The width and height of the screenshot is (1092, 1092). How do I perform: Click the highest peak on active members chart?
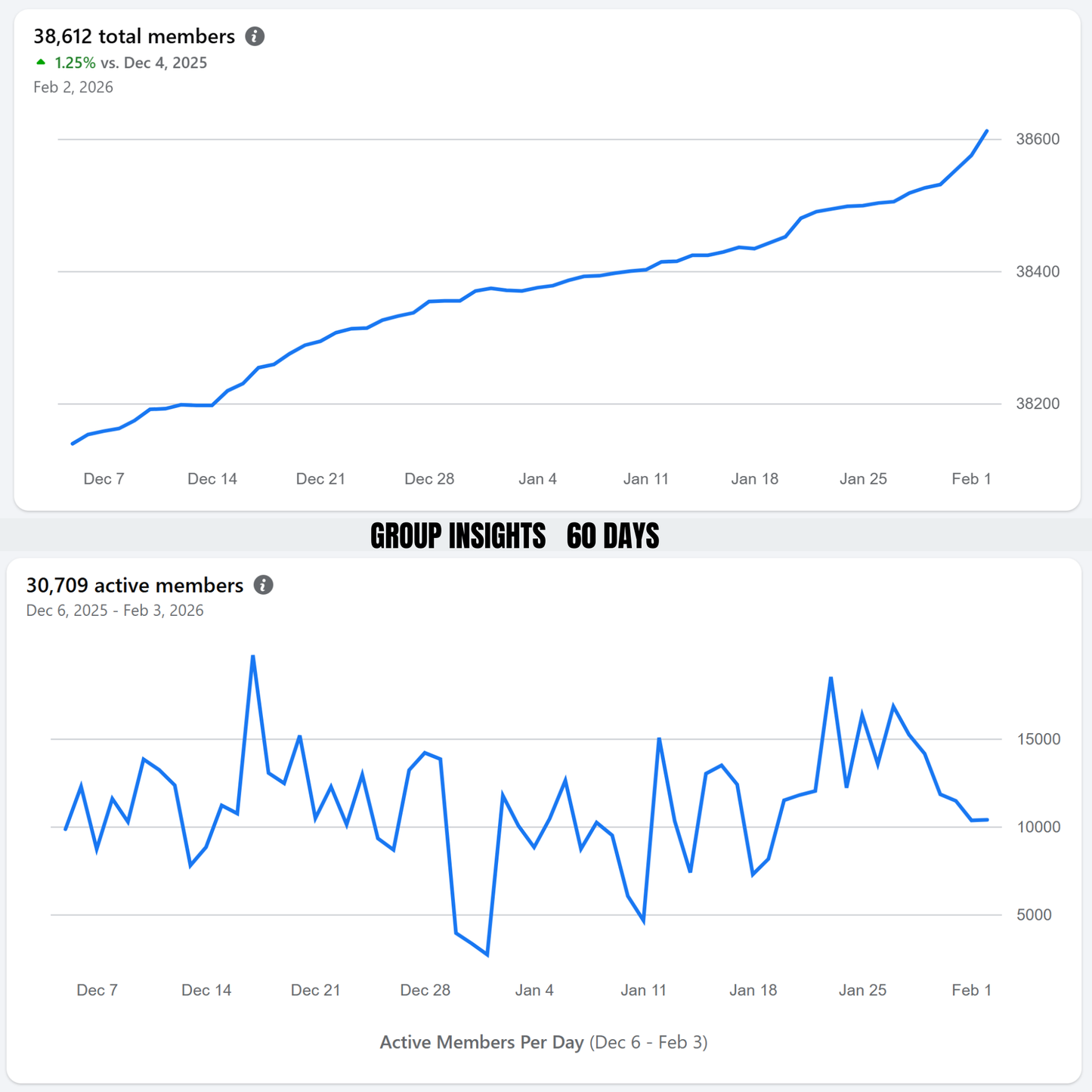(x=253, y=656)
